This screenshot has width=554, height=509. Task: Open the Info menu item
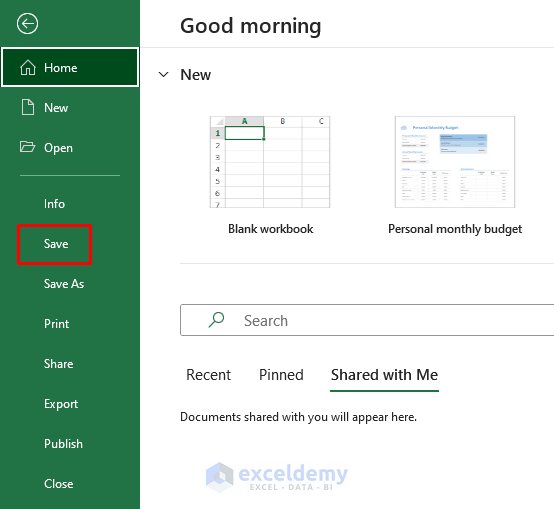point(54,204)
